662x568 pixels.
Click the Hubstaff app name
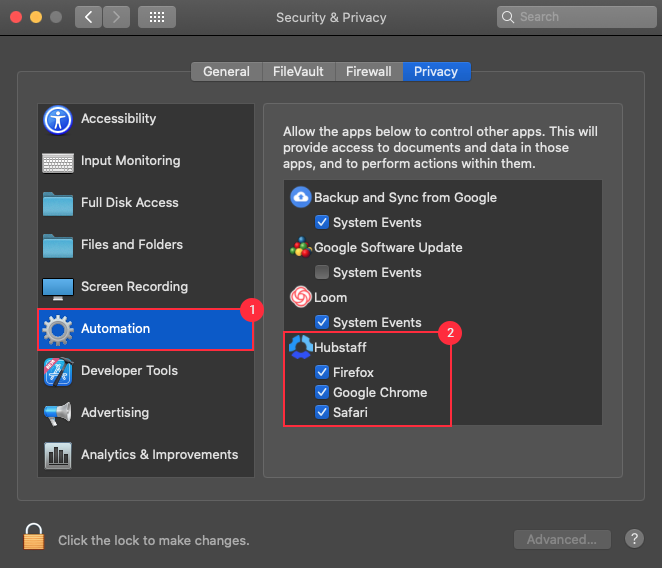(x=340, y=348)
